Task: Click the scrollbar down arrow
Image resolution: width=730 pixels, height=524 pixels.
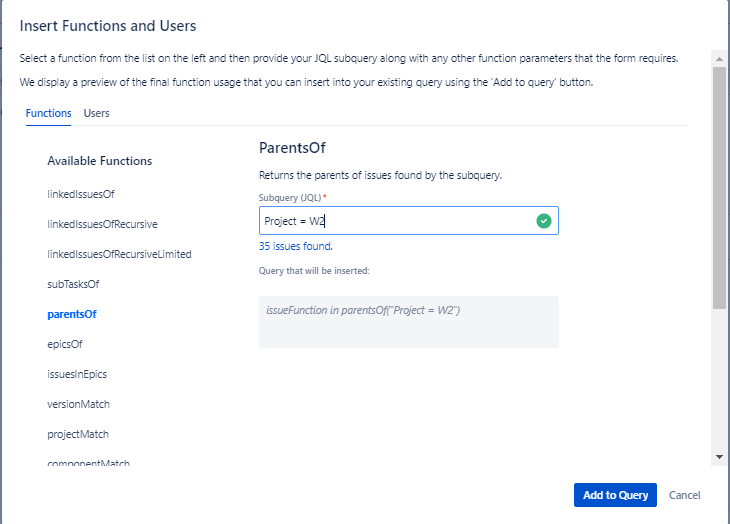Action: [718, 456]
